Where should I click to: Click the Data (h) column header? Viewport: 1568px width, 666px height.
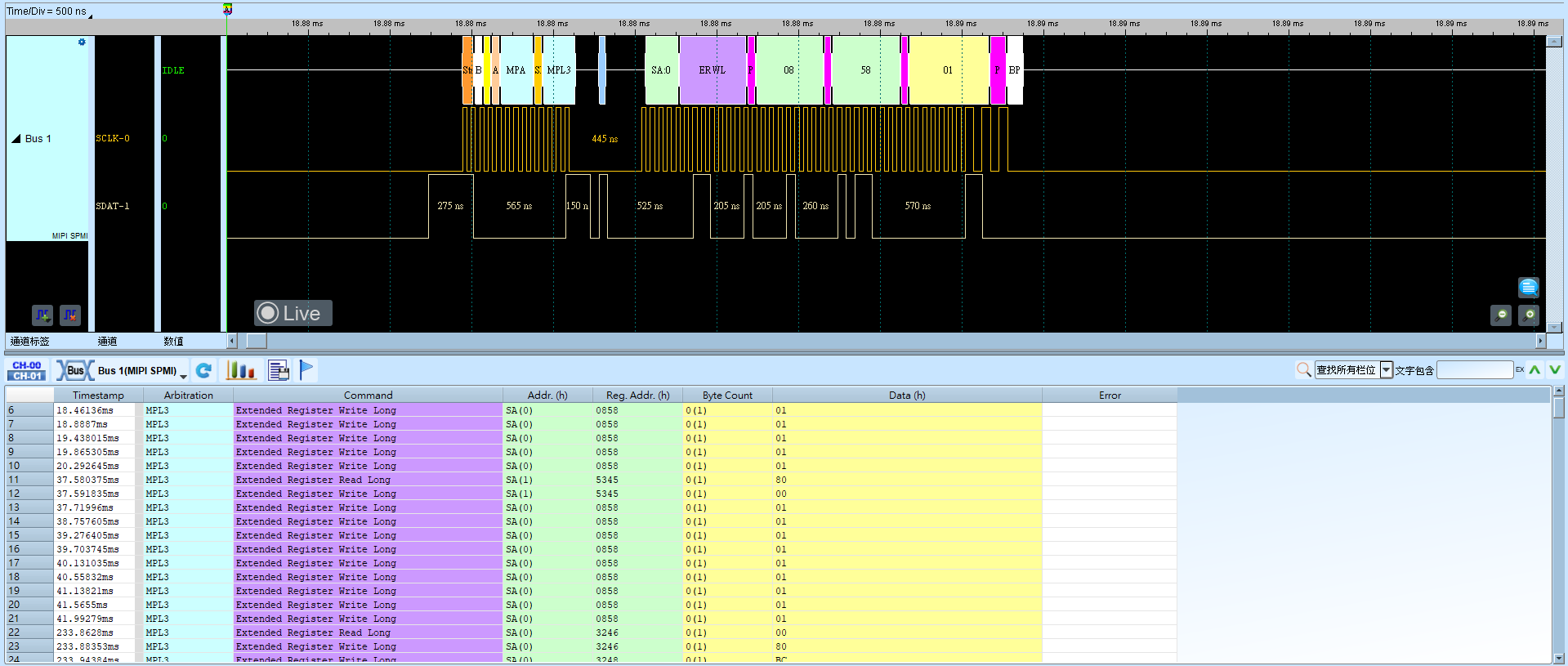point(907,395)
